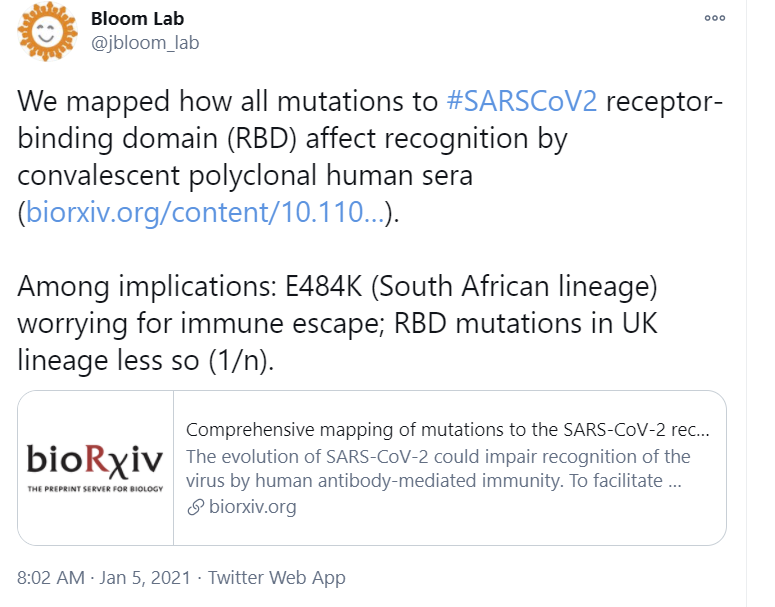The image size is (775, 607).
Task: Click the Twitter Web App source label
Action: (x=277, y=578)
